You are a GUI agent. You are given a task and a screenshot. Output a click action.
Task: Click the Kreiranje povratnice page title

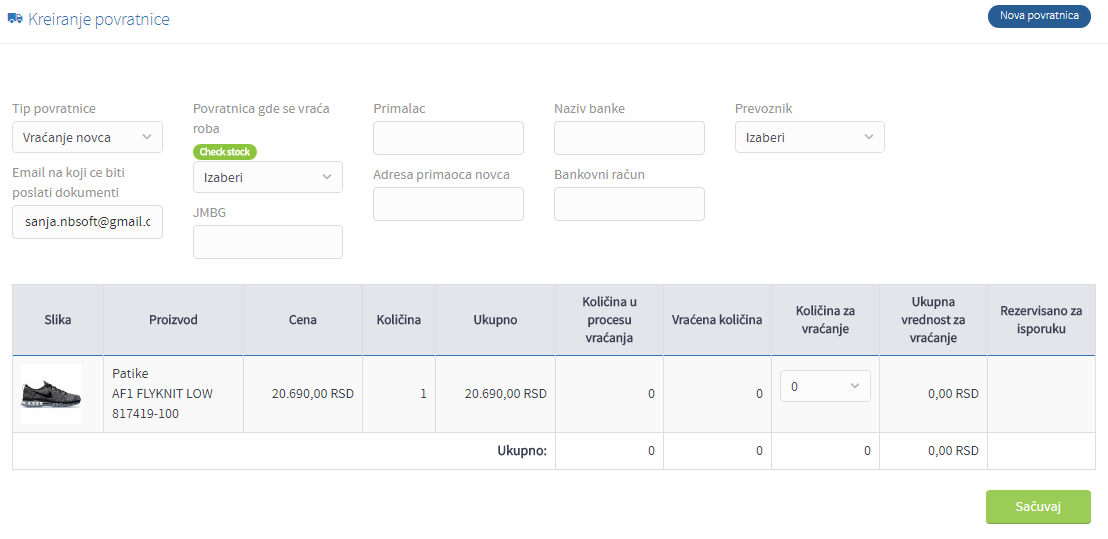(99, 19)
